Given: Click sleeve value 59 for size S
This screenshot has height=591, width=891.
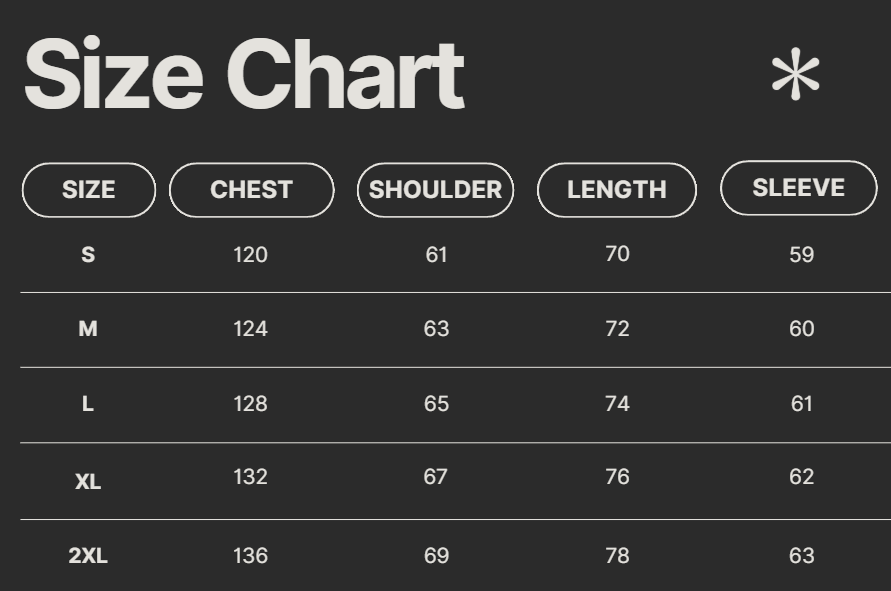Looking at the screenshot, I should pyautogui.click(x=801, y=255).
